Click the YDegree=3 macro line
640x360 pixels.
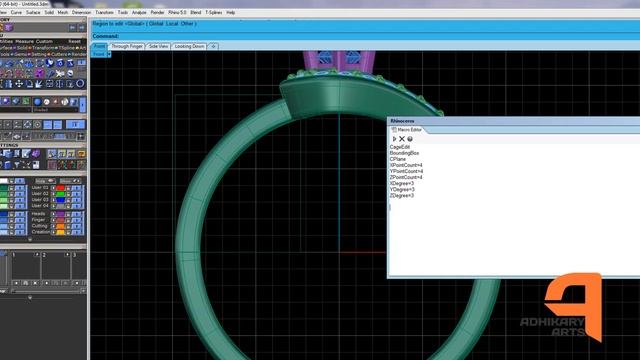[402, 190]
